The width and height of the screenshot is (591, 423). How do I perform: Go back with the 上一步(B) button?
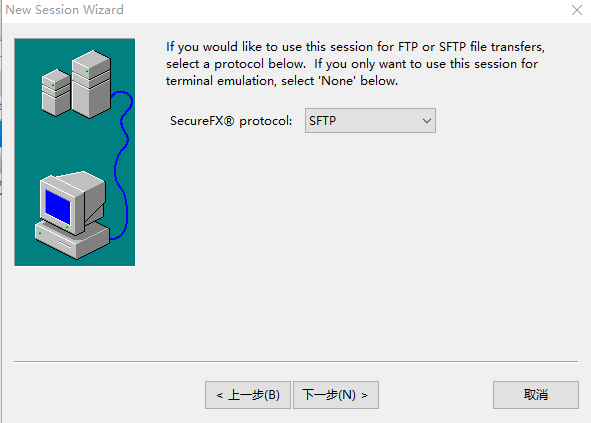tap(248, 395)
